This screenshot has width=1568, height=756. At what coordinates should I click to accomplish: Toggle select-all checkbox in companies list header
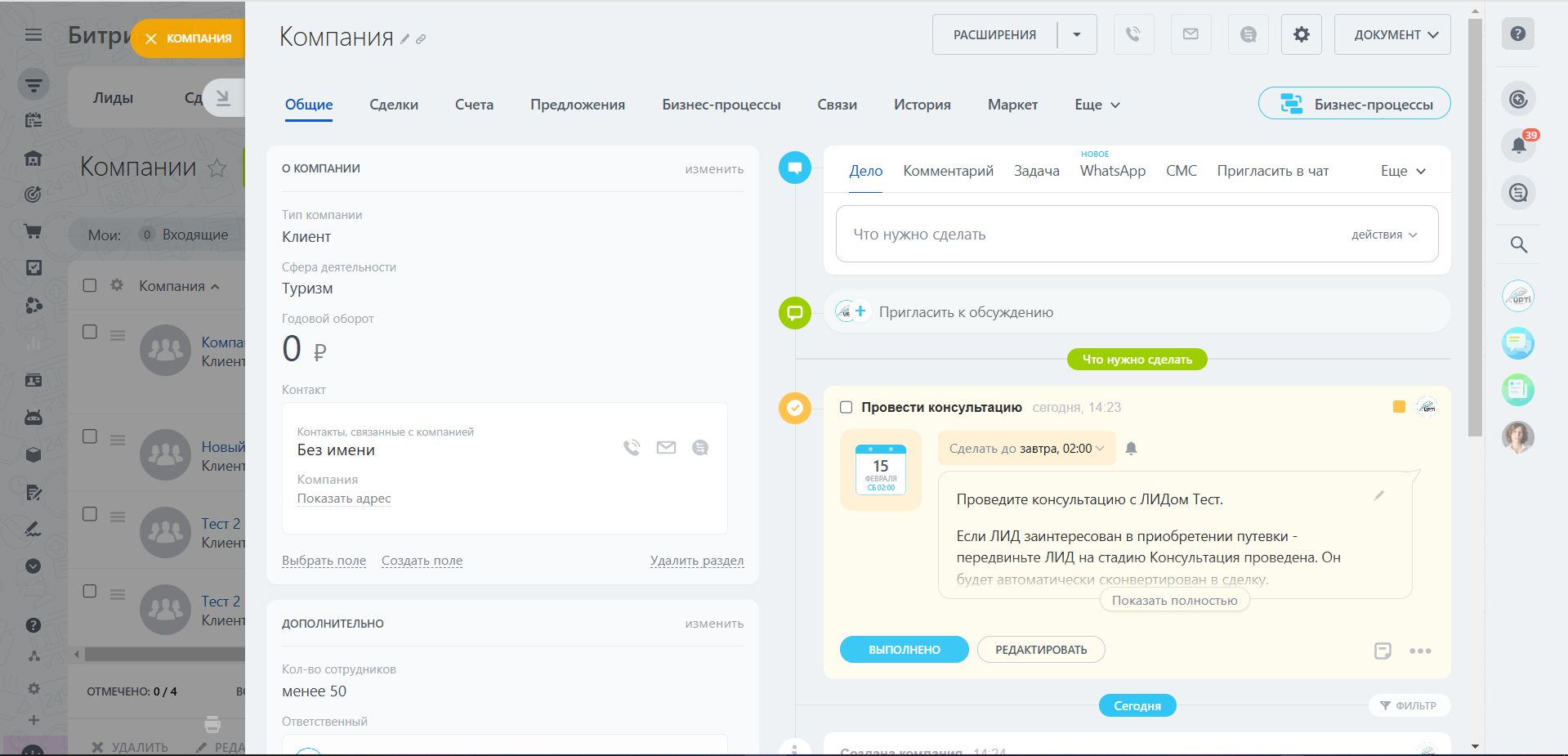coord(90,285)
